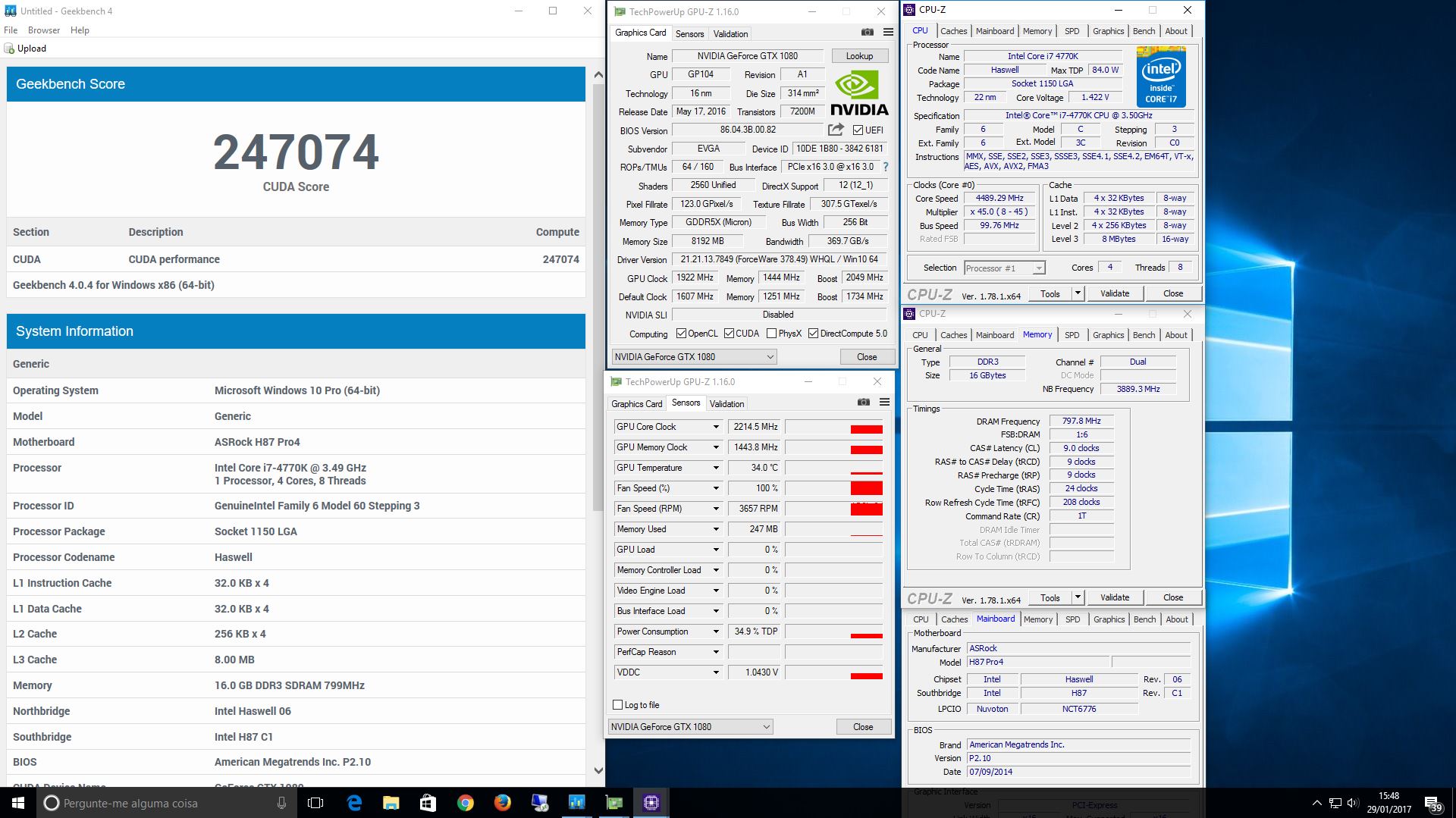Click the Bus Interface question mark icon
1456x818 pixels.
coord(885,167)
